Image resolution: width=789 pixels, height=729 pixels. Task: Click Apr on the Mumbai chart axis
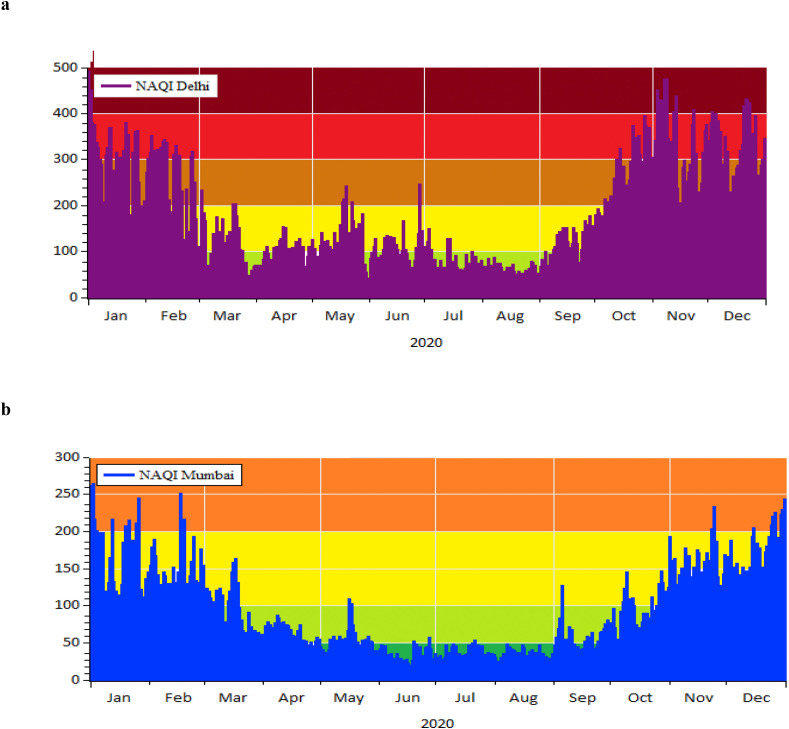pyautogui.click(x=292, y=698)
